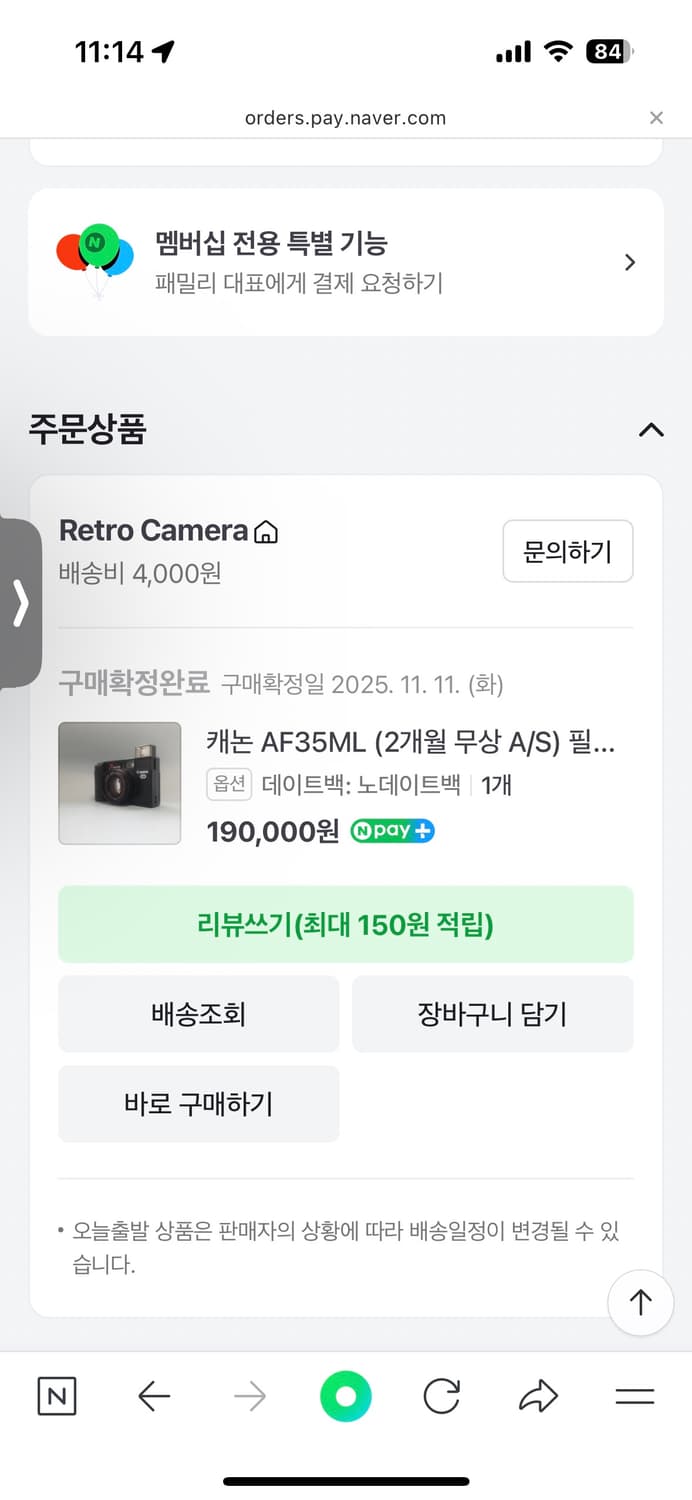Tap the refresh icon in bottom toolbar
692x1500 pixels.
pyautogui.click(x=441, y=1397)
